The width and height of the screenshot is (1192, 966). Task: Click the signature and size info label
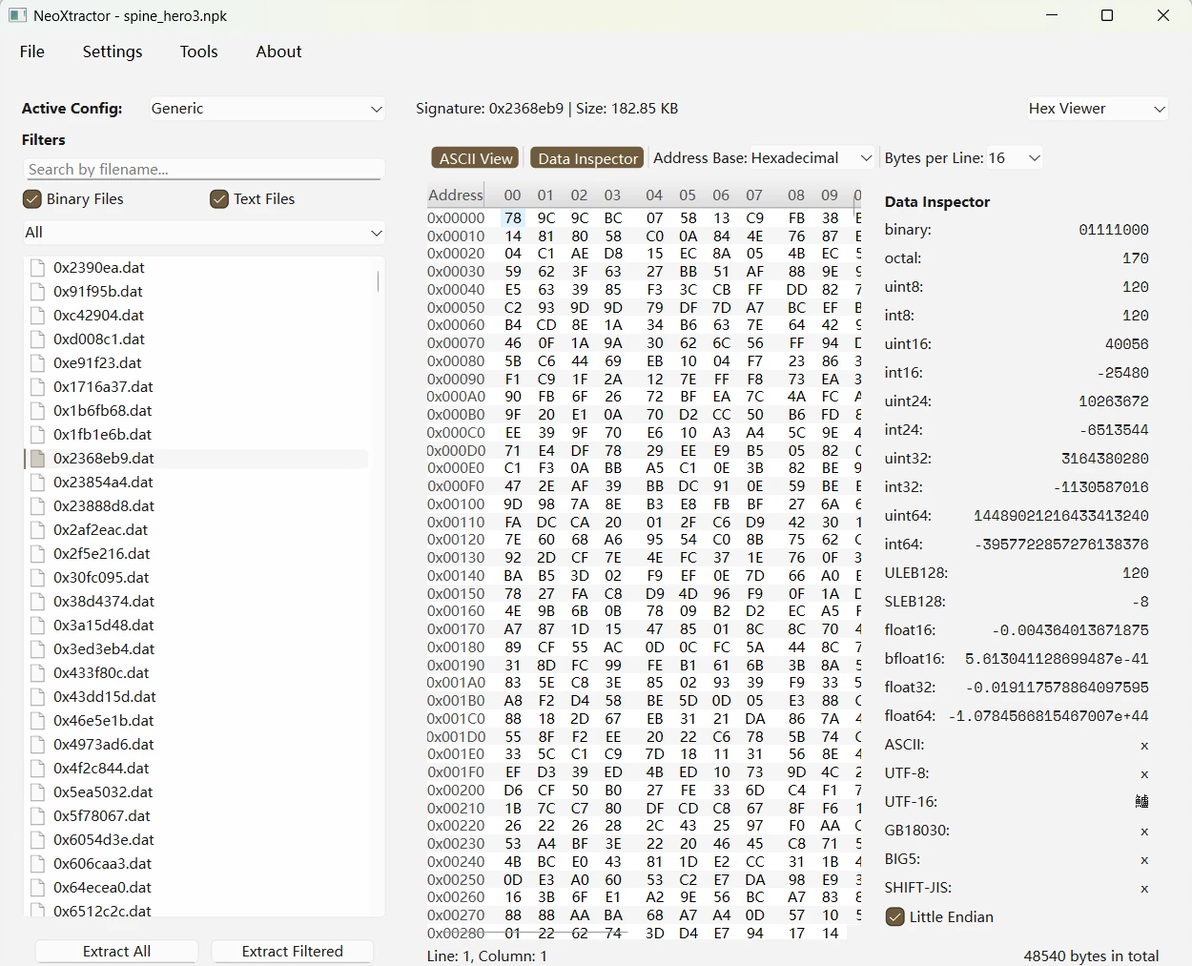[x=547, y=109]
